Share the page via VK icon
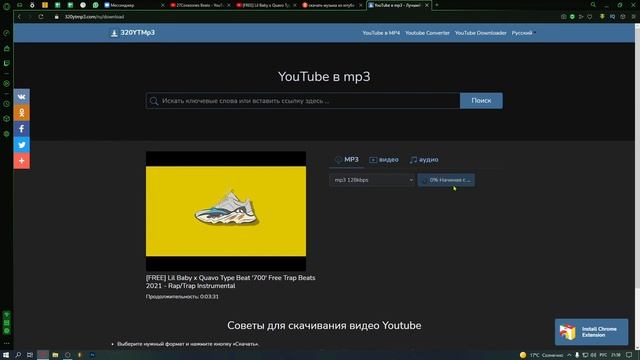 22,97
